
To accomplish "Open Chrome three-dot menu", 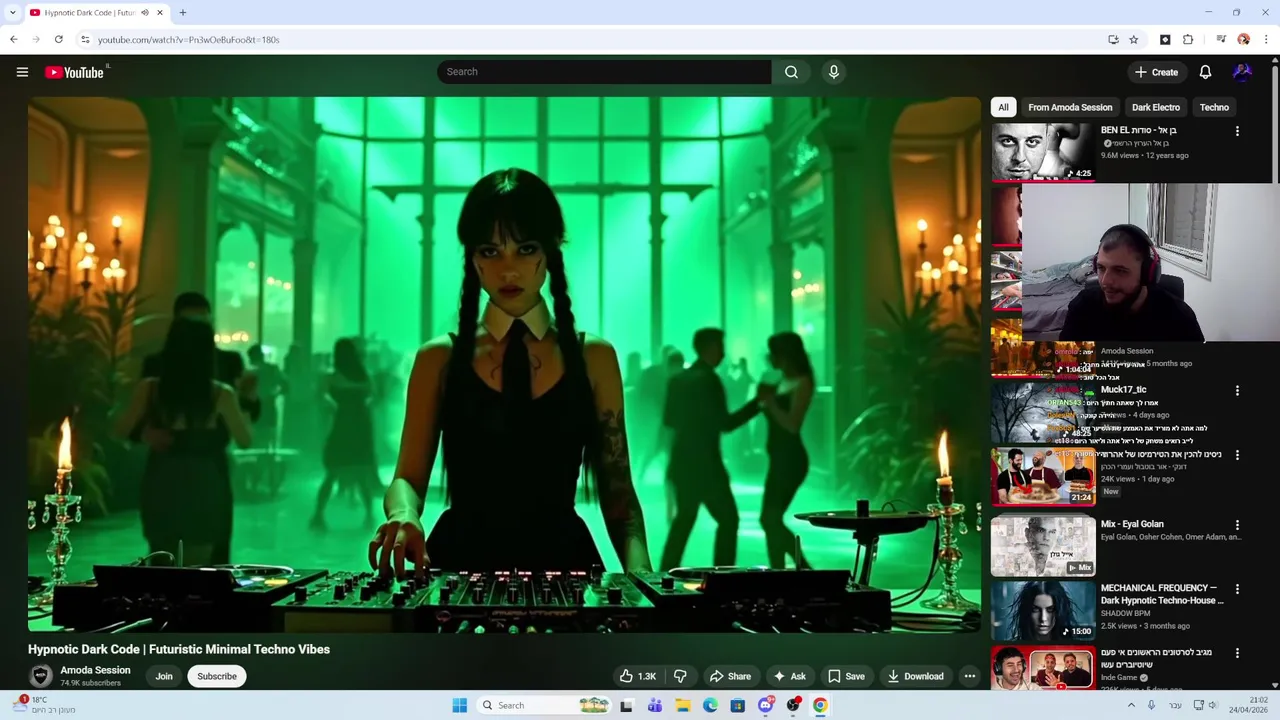I will coord(1266,40).
